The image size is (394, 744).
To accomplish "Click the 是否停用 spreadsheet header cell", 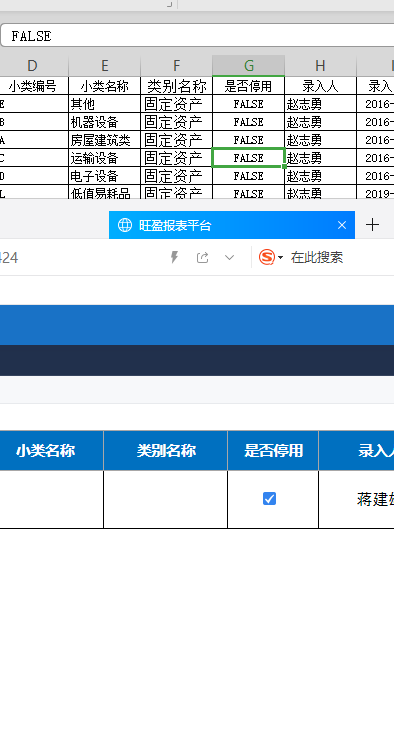I will tap(249, 86).
